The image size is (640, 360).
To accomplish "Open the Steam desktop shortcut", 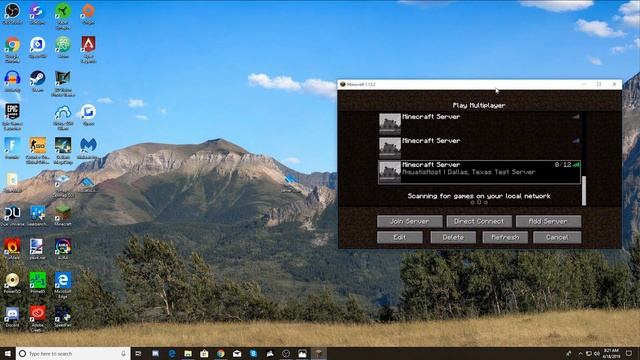I will click(x=38, y=81).
